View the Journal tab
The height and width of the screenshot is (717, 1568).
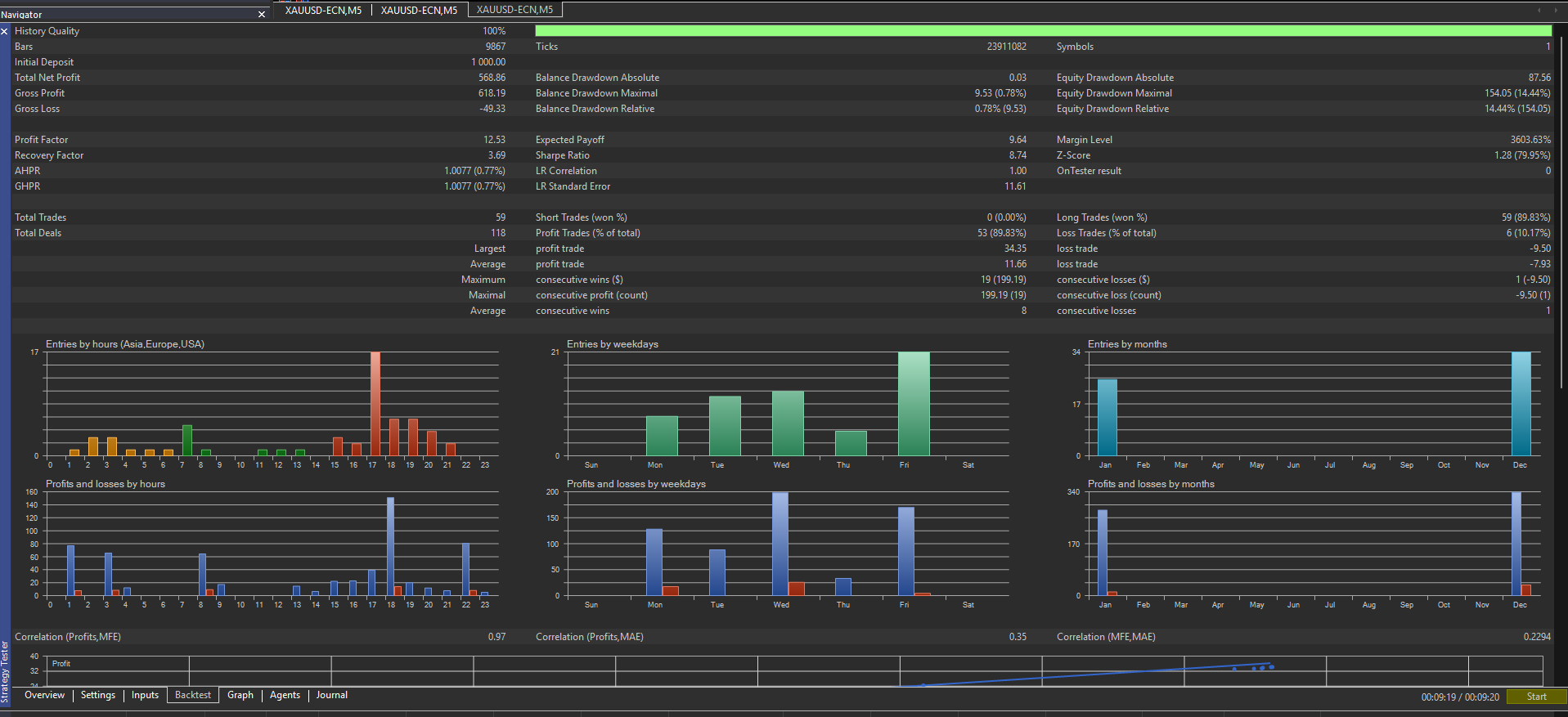coord(332,695)
